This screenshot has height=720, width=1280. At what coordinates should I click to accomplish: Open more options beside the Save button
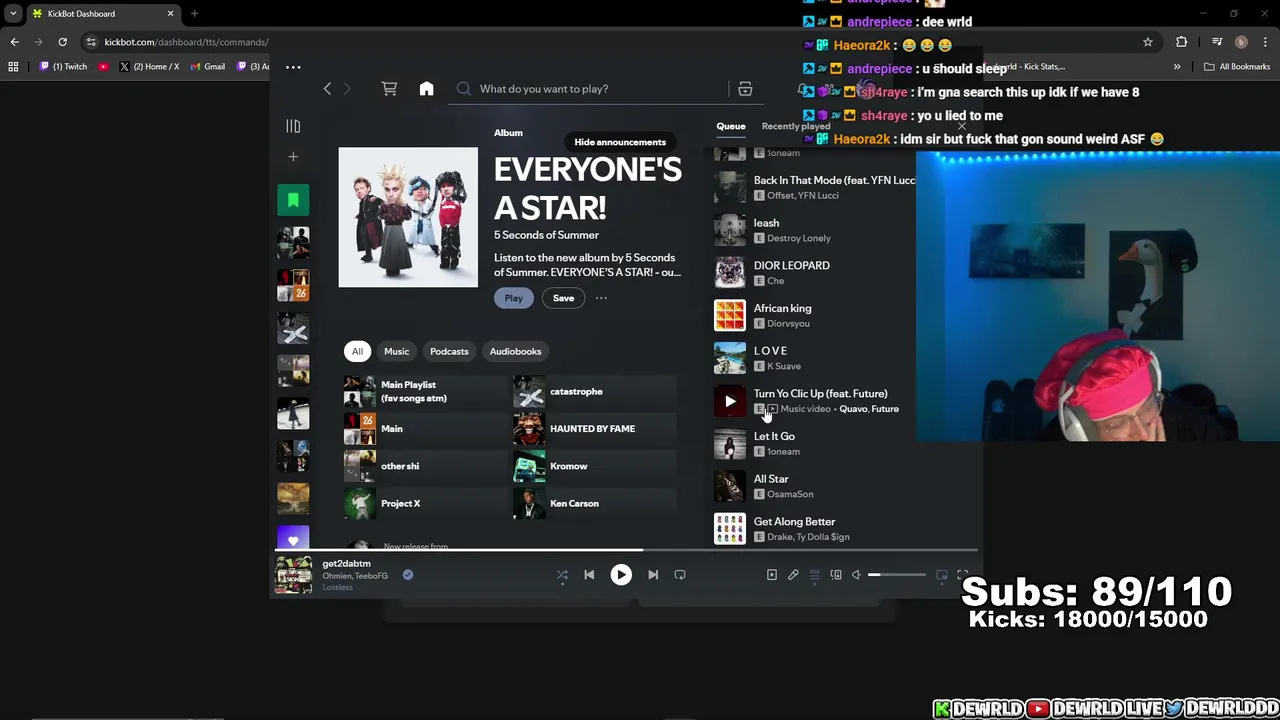(601, 298)
